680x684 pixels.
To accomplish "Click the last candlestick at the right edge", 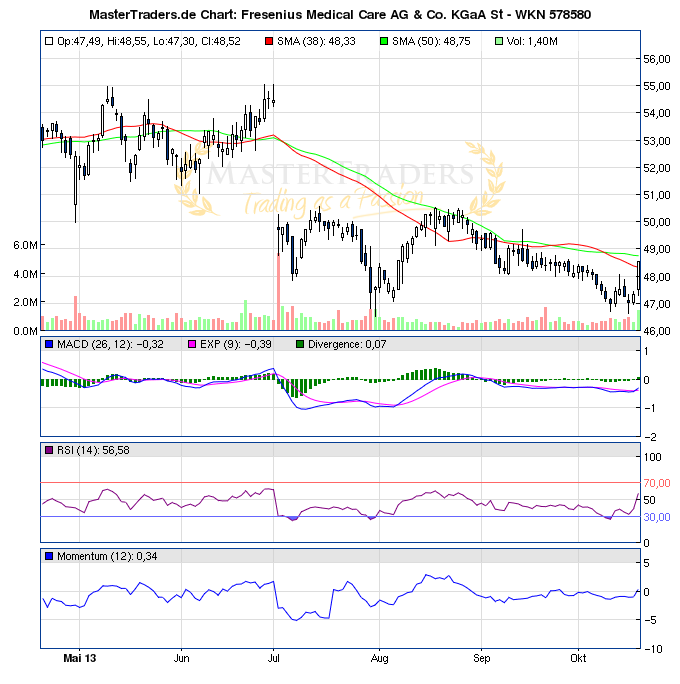I will click(x=639, y=278).
